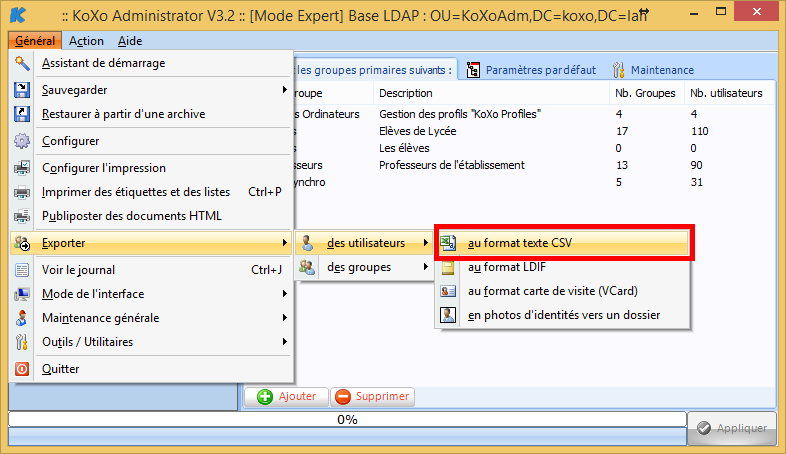Click the Restaurer à partir d'une archive icon
Image resolution: width=786 pixels, height=454 pixels.
tap(22, 114)
